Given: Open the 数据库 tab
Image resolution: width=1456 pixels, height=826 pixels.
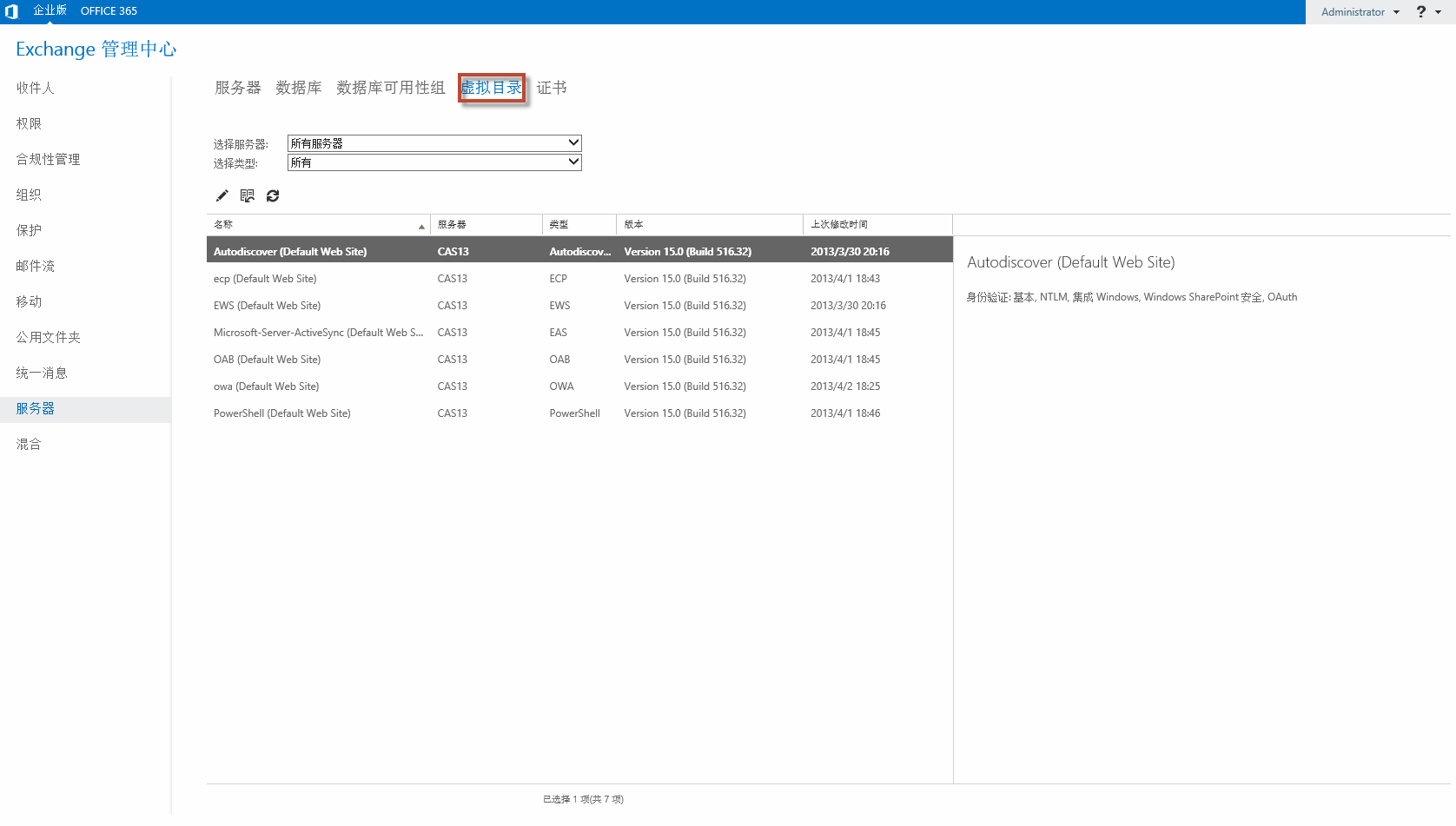Looking at the screenshot, I should 298,88.
